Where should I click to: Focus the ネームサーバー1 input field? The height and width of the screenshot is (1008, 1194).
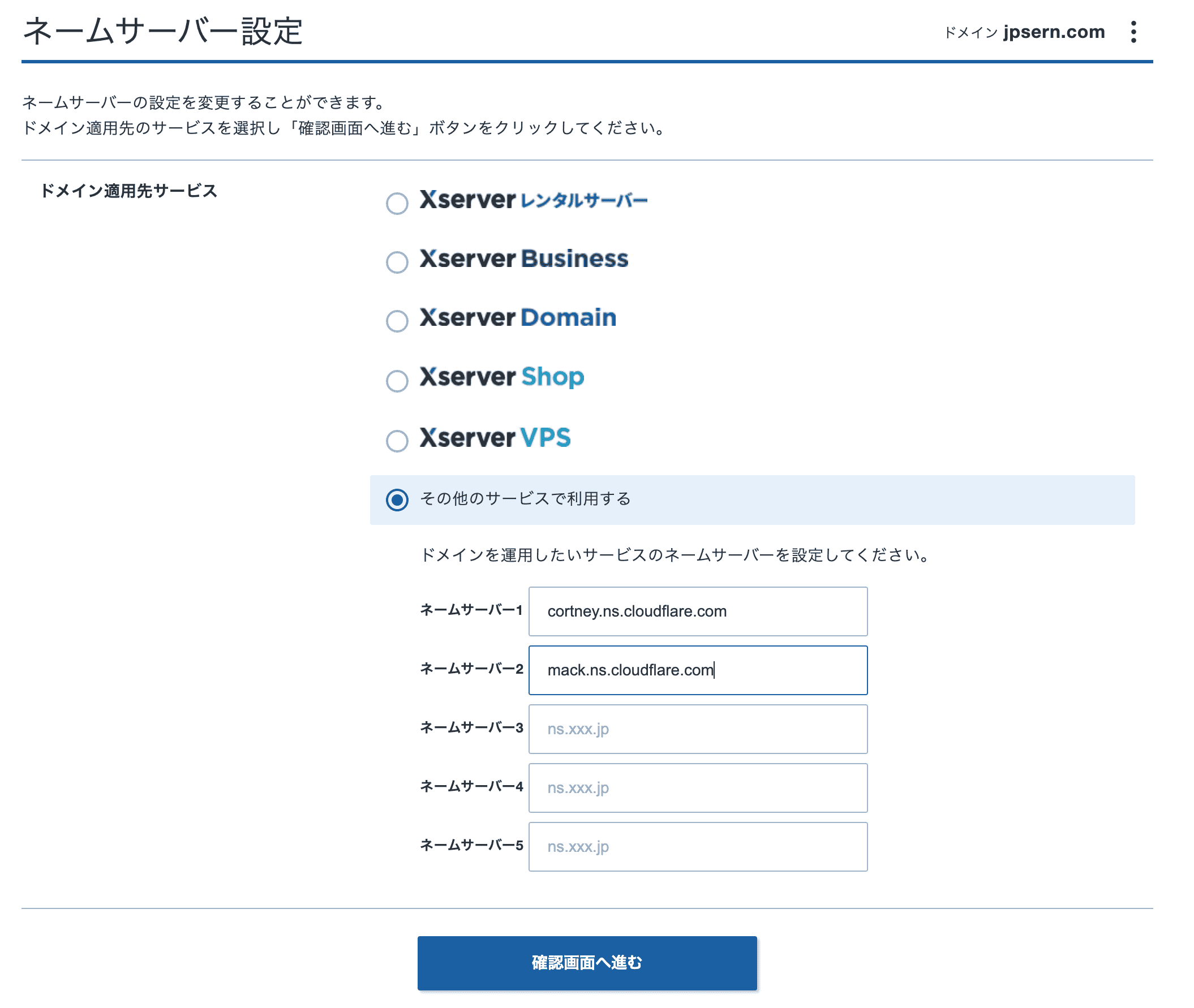[697, 611]
